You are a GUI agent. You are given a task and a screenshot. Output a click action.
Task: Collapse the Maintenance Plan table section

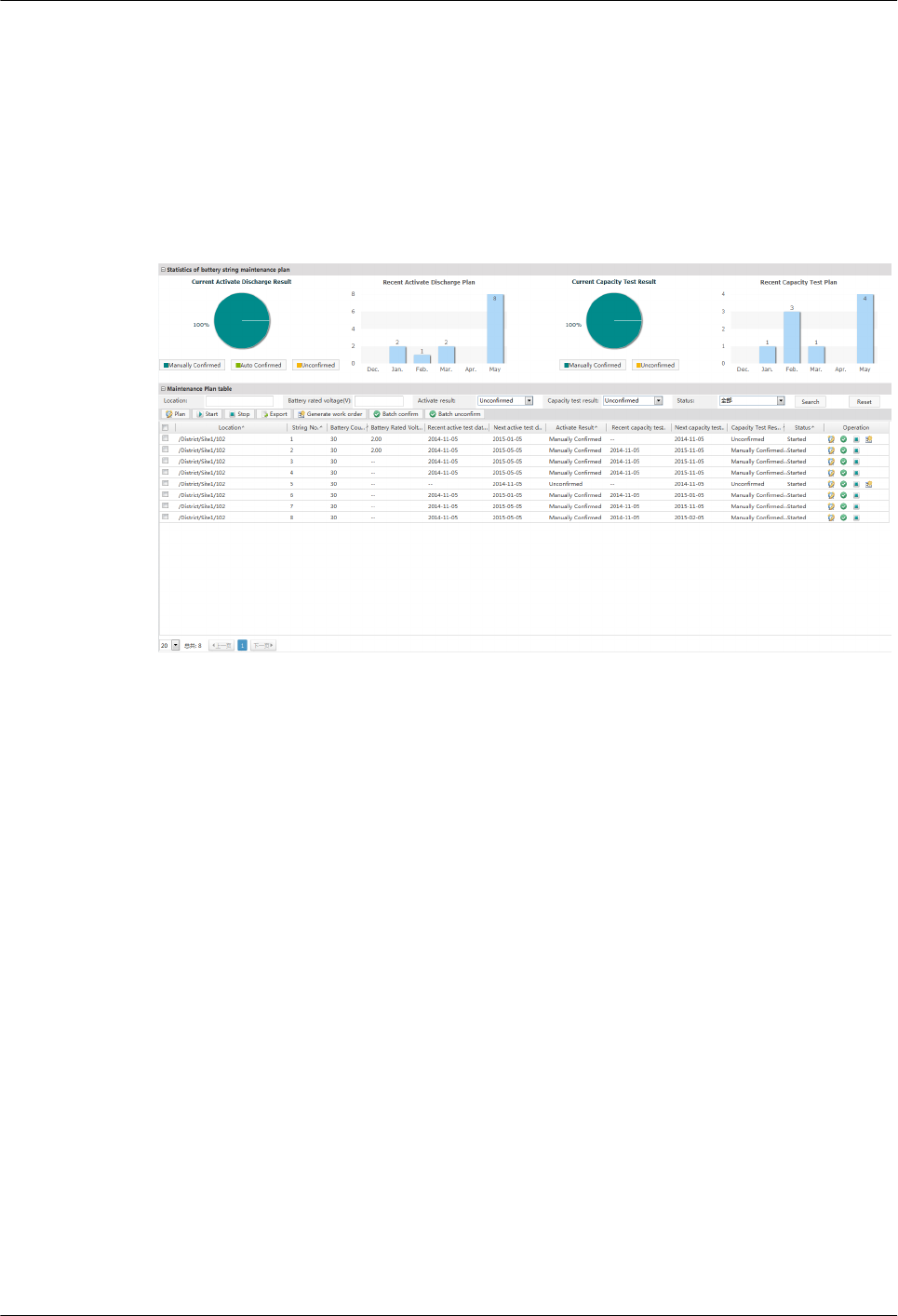[x=163, y=389]
